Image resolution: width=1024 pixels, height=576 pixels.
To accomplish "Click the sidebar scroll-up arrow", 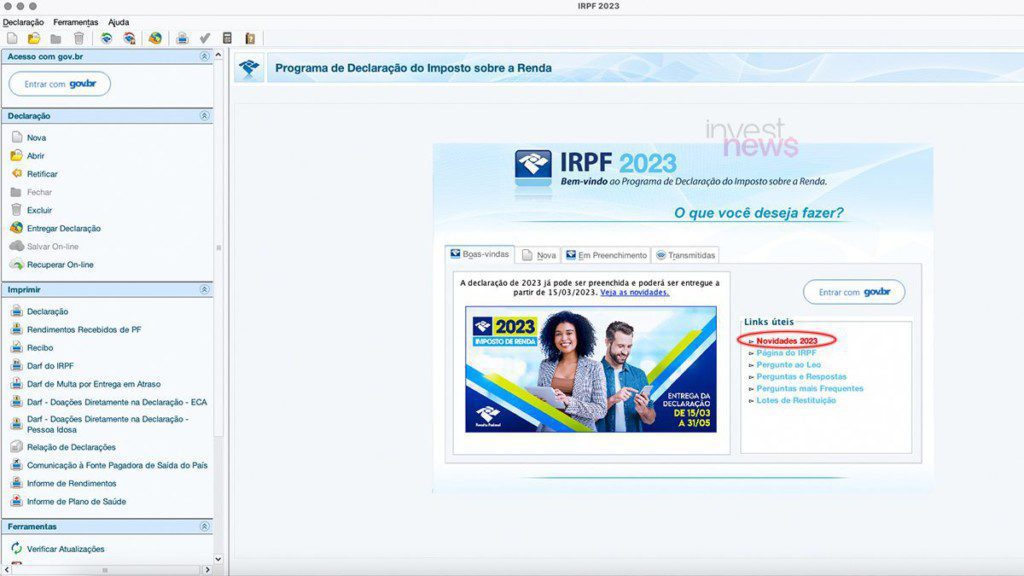I will [x=219, y=56].
